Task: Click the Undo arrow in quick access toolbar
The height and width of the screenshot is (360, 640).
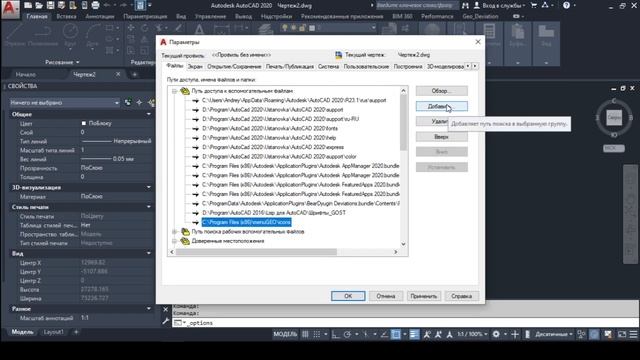Action: [x=107, y=5]
